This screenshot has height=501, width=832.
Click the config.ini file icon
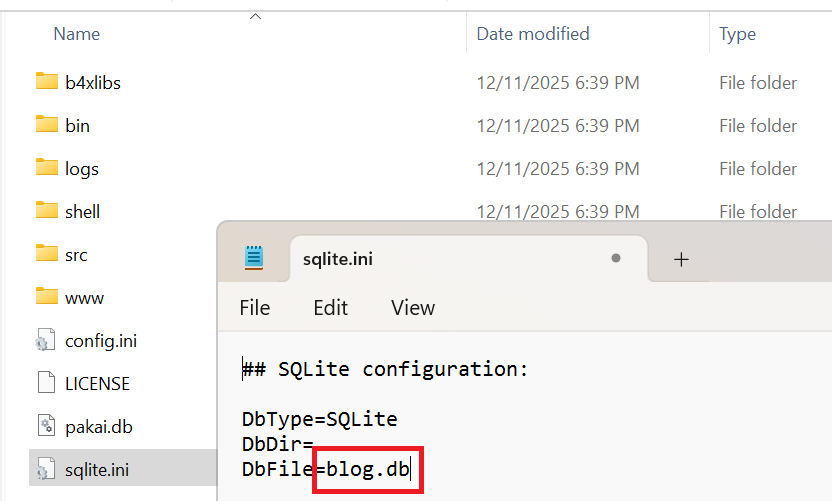click(x=46, y=341)
